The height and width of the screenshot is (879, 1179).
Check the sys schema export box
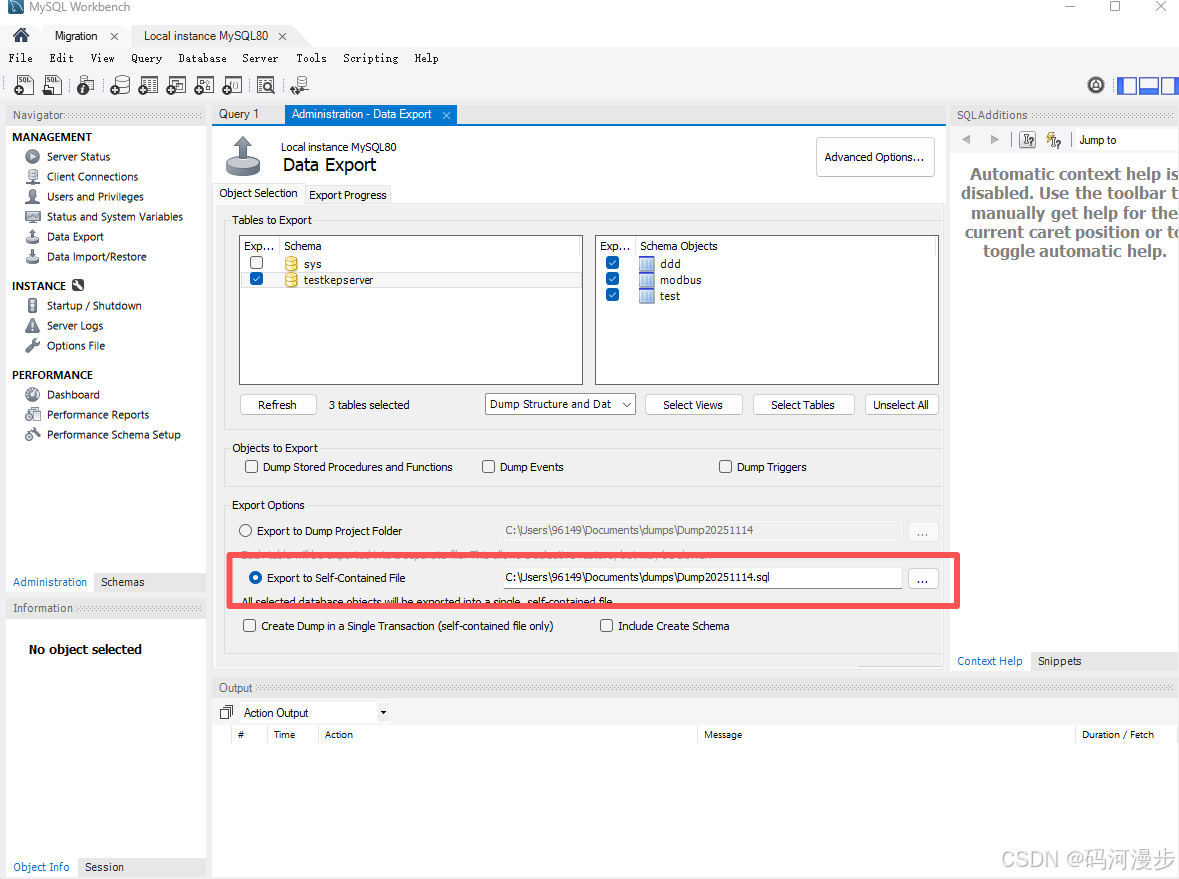pyautogui.click(x=256, y=262)
